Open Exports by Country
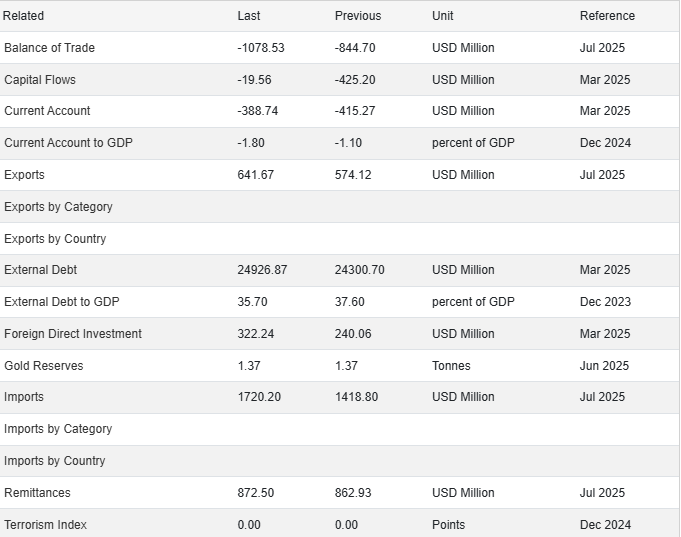 55,239
